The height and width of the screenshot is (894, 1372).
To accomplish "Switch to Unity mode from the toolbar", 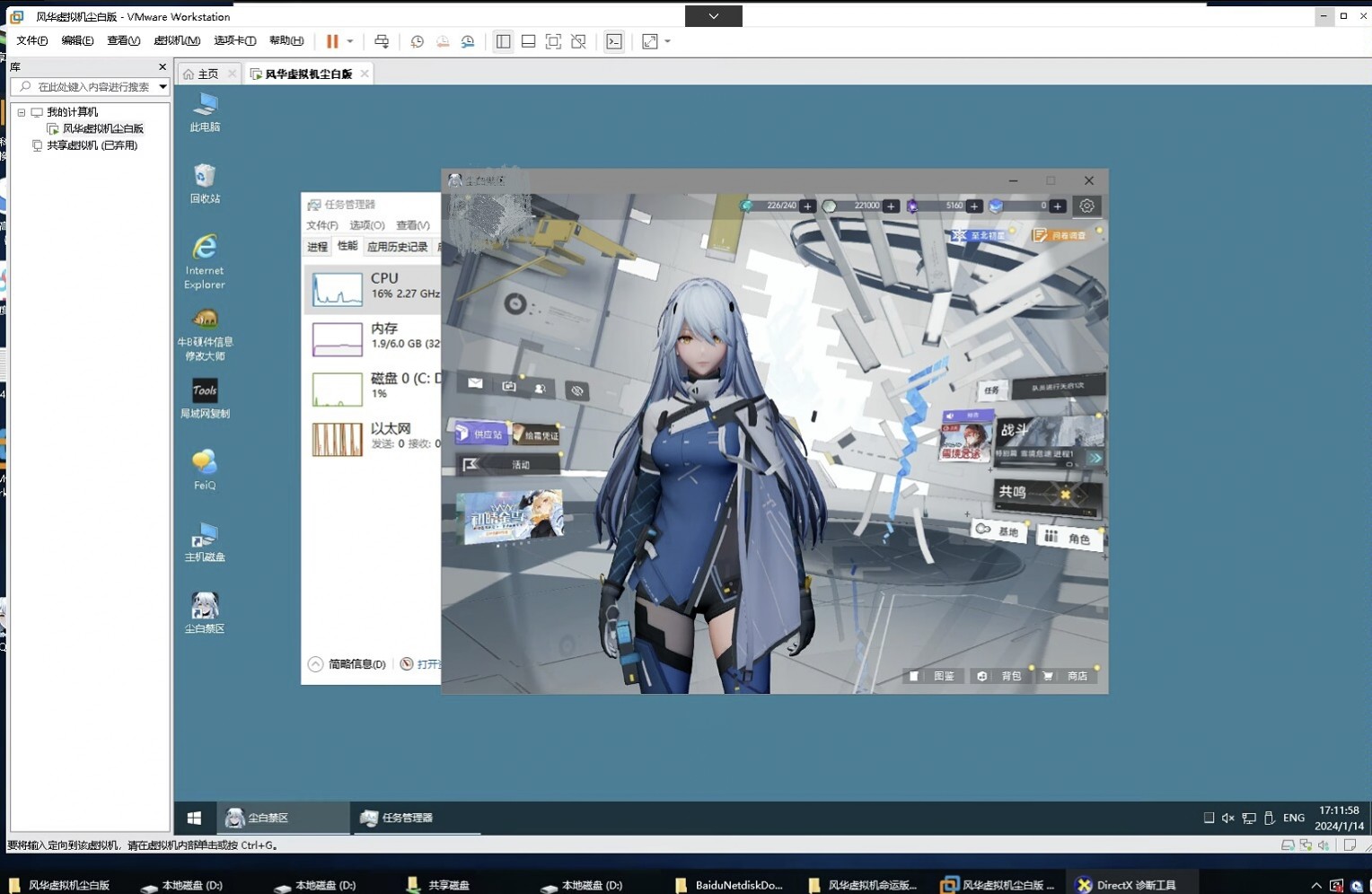I will pyautogui.click(x=579, y=41).
